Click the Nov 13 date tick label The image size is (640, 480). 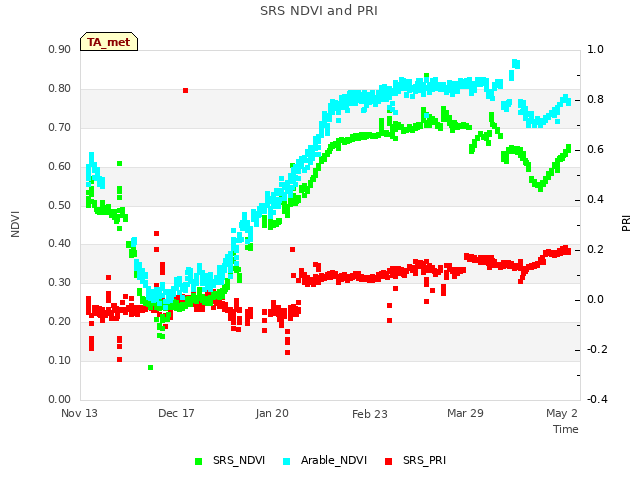click(79, 413)
